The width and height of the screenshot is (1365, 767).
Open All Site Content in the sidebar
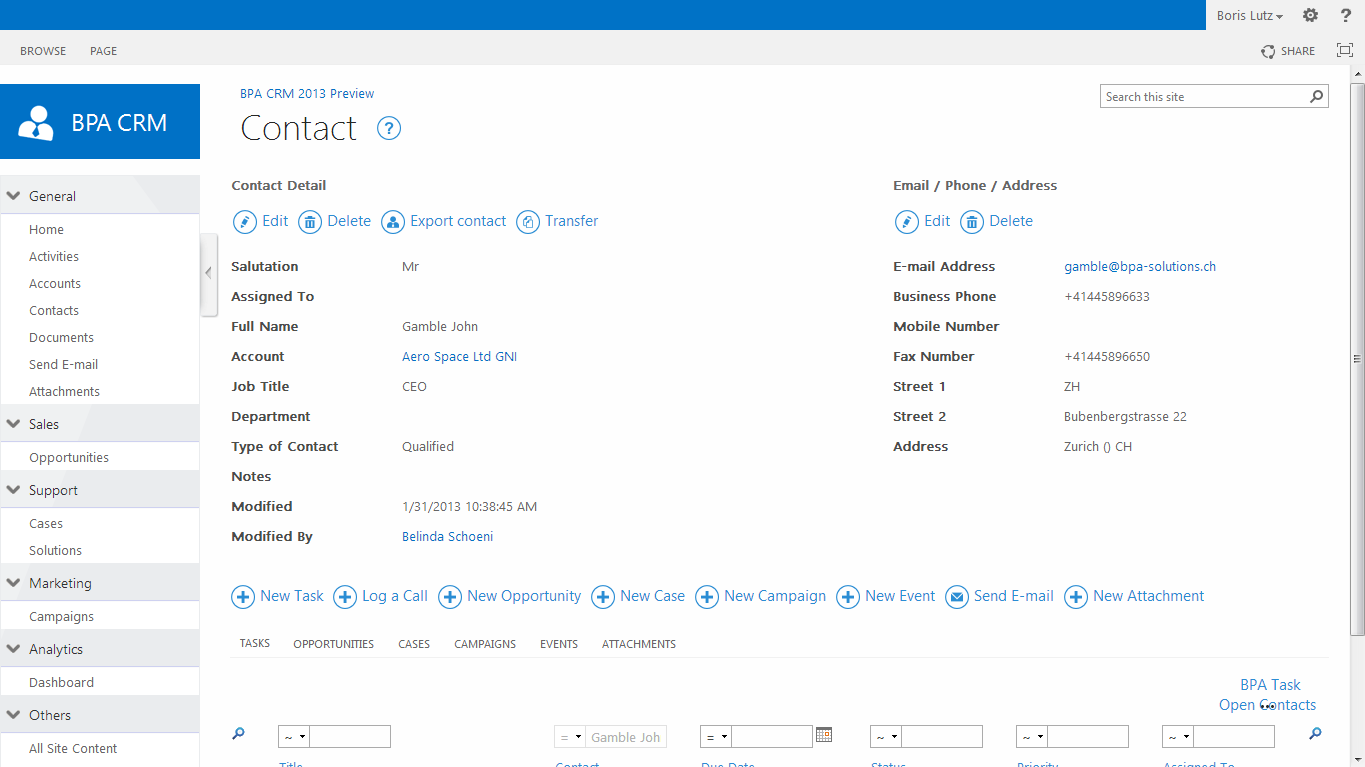73,749
